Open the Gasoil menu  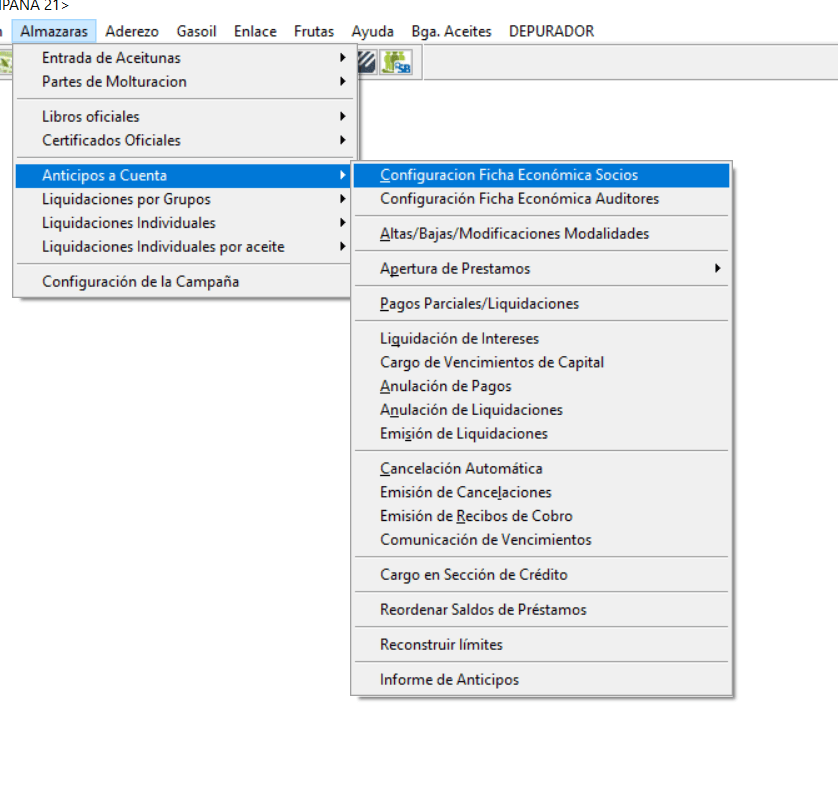pos(196,31)
